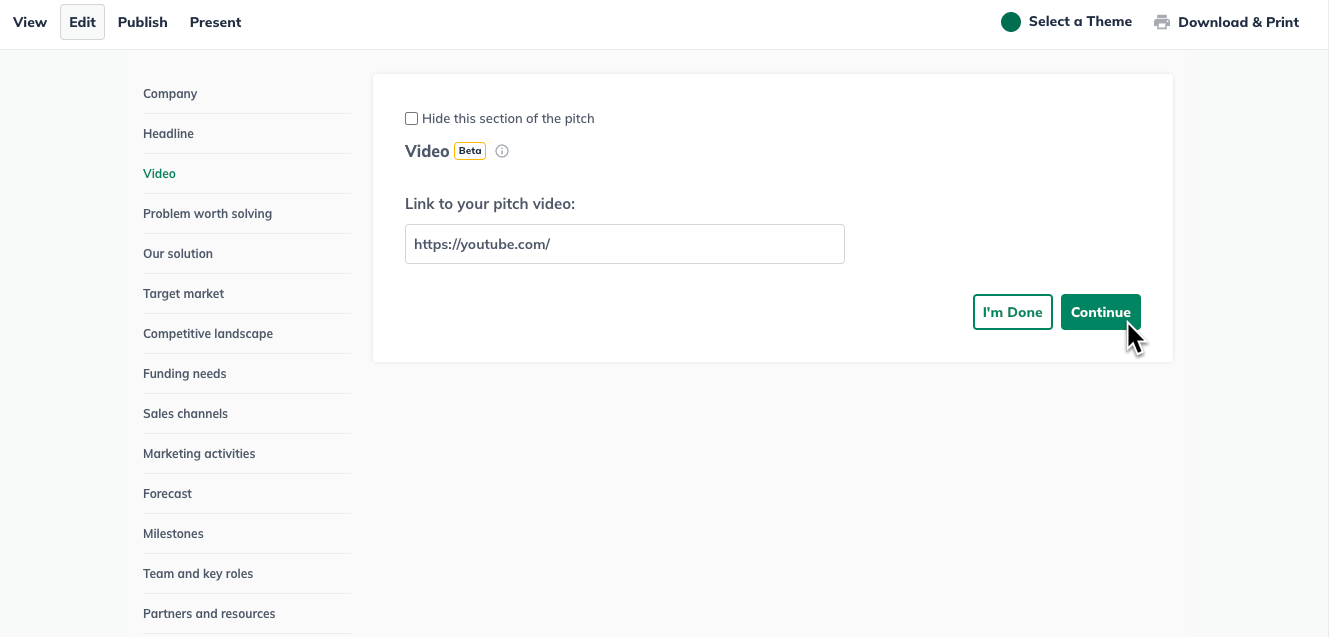The image size is (1329, 637).
Task: Click the info icon beside Video
Action: [502, 152]
